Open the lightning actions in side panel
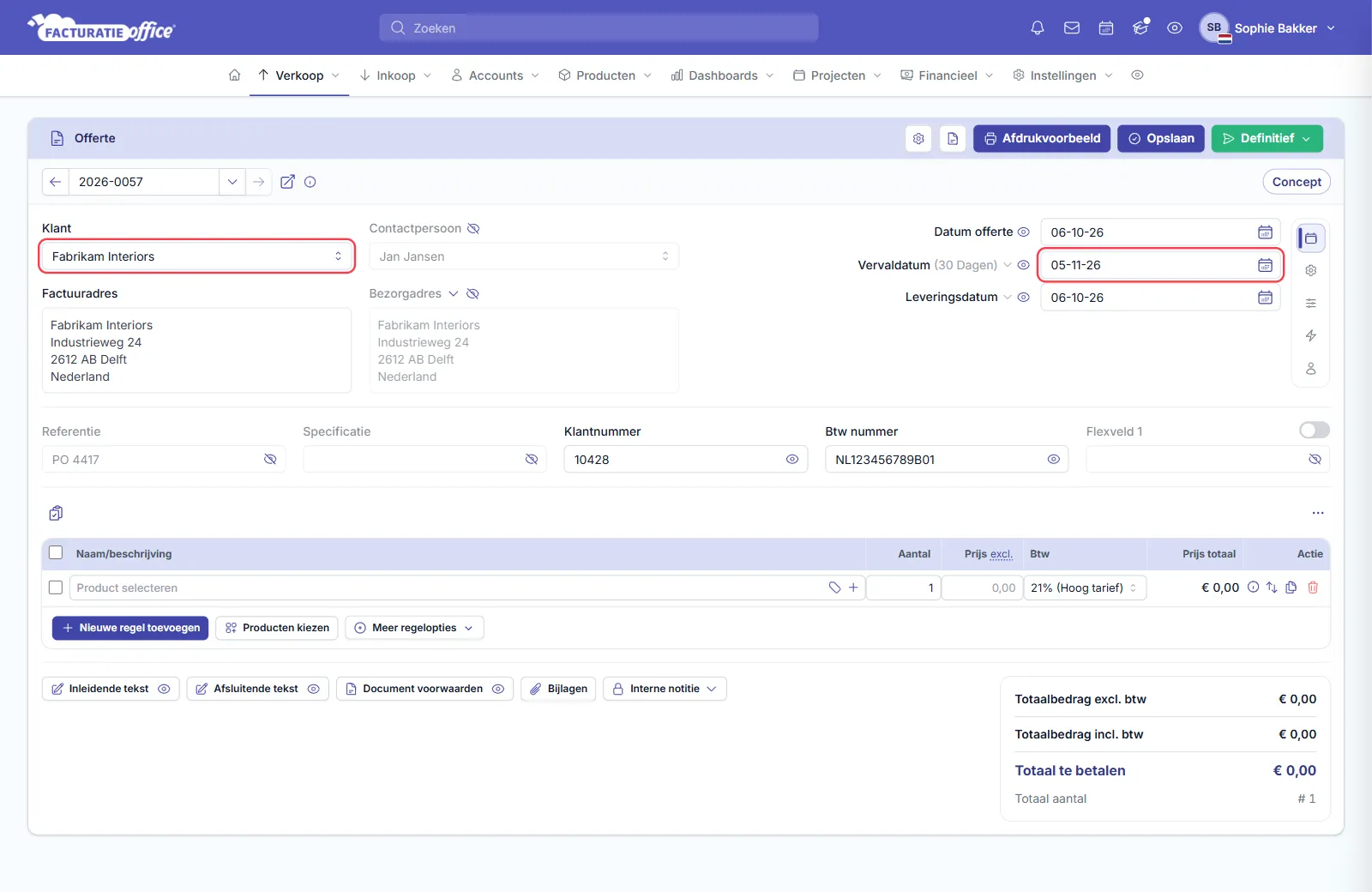This screenshot has width=1372, height=892. pos(1311,335)
